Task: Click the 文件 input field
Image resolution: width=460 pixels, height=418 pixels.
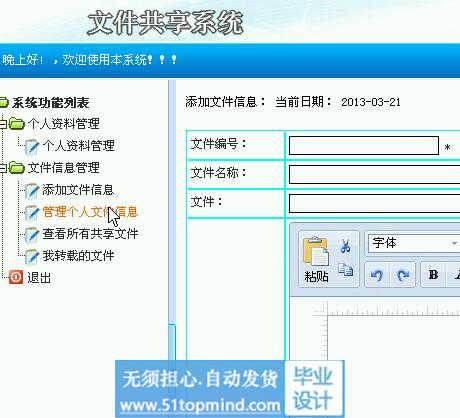Action: pyautogui.click(x=374, y=203)
